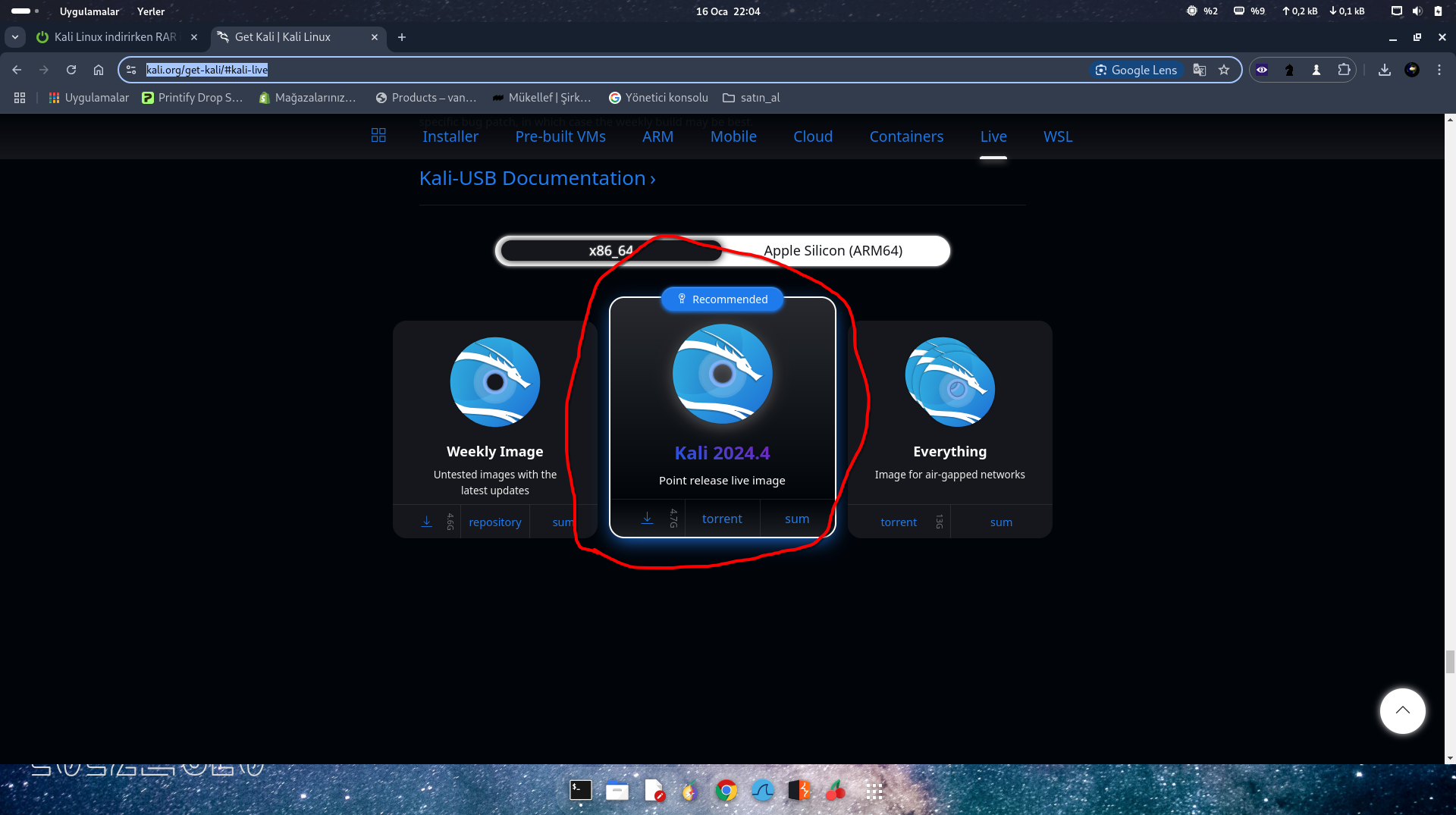Open the Uygulamalar apps bookmark
Screen dimensions: 1456x815
(89, 98)
